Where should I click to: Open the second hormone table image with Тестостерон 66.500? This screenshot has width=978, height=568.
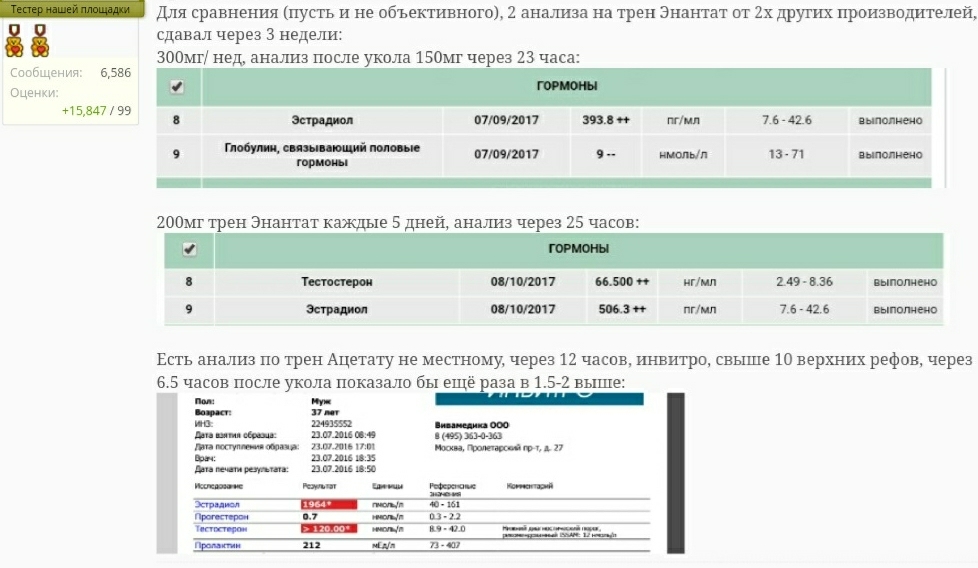click(554, 279)
